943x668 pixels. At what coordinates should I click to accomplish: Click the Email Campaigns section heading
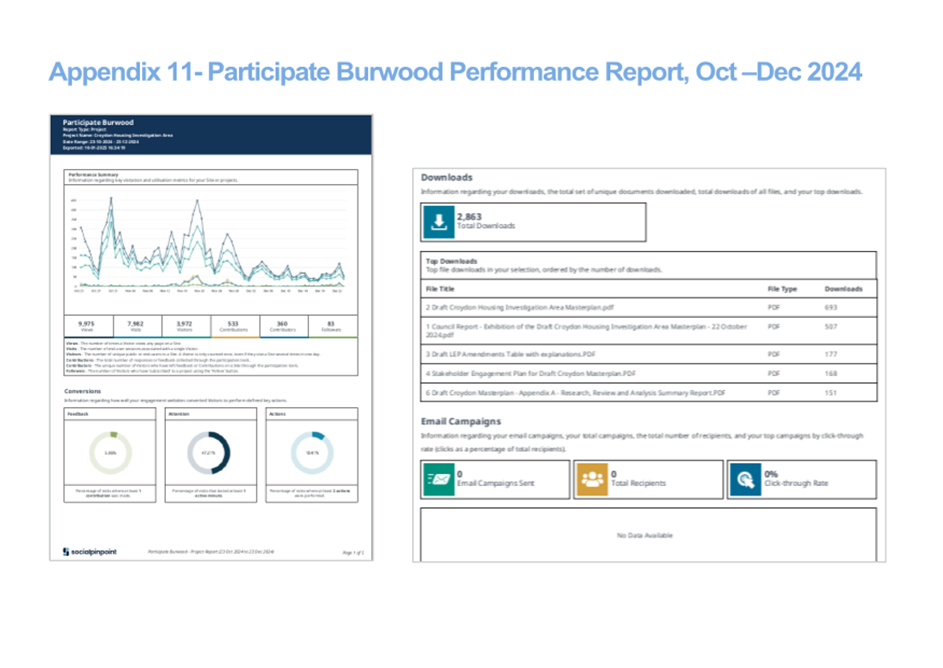(x=461, y=421)
